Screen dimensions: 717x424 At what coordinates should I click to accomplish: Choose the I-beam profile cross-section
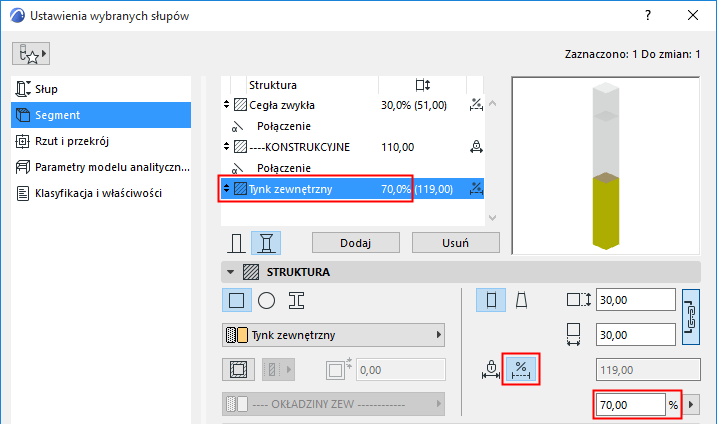296,300
